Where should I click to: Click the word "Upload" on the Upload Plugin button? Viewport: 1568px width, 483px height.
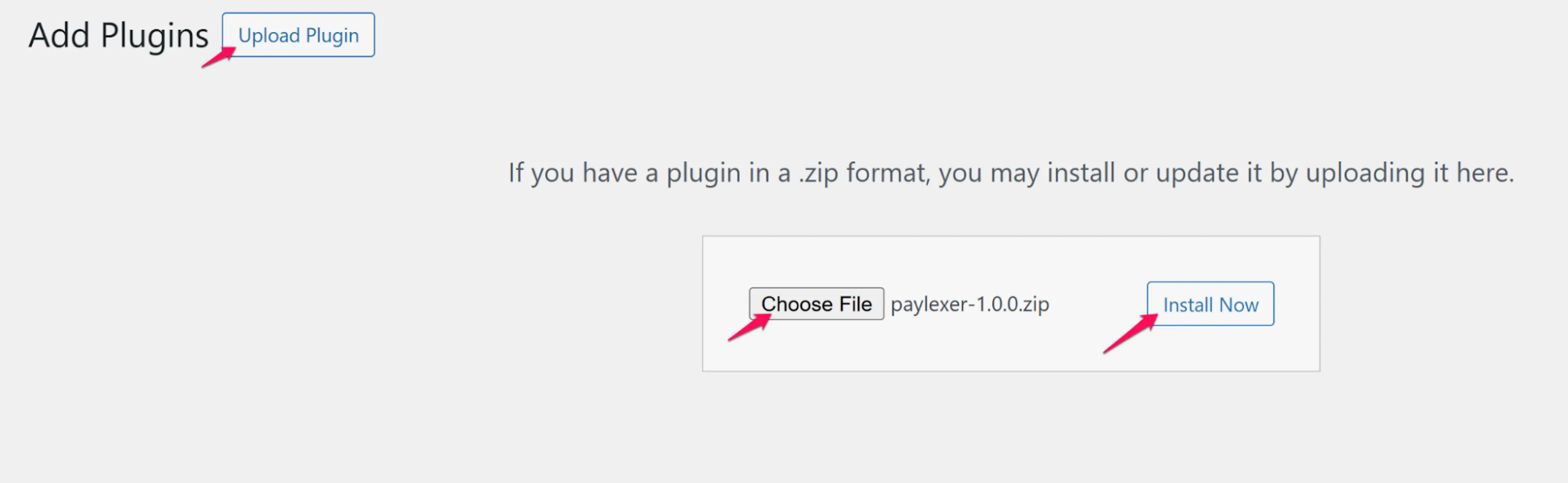click(x=269, y=35)
